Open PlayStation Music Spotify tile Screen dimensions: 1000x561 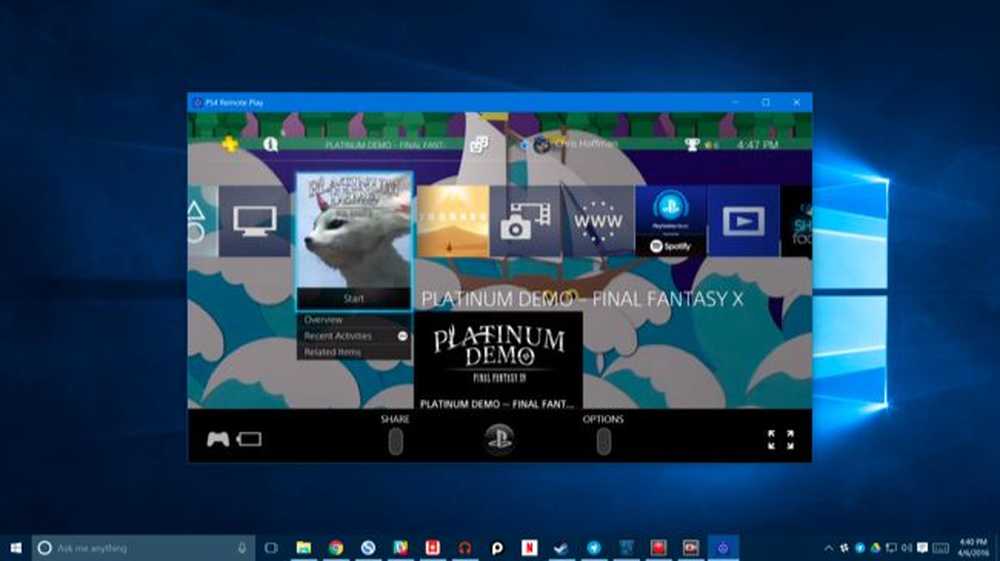(x=671, y=221)
